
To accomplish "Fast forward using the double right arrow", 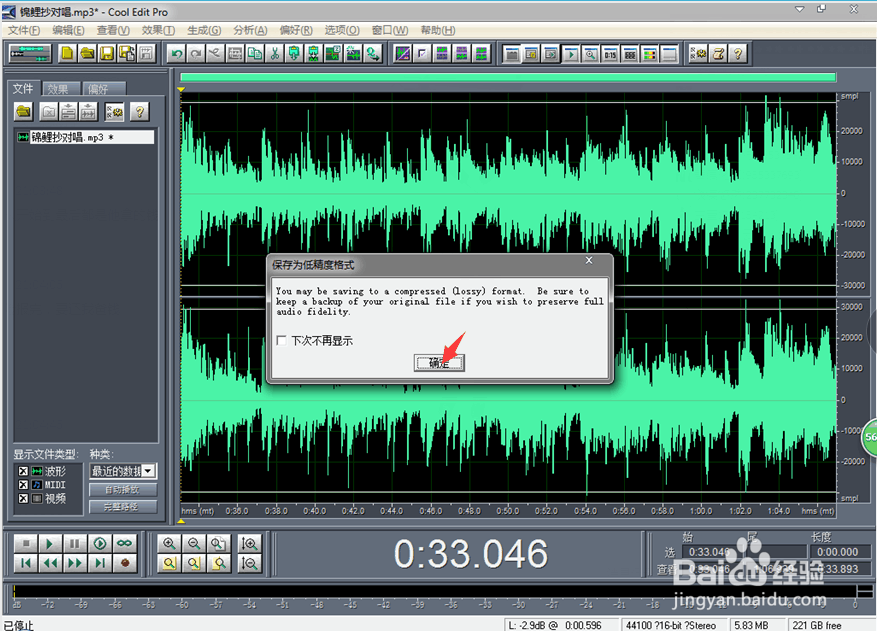I will (x=75, y=563).
